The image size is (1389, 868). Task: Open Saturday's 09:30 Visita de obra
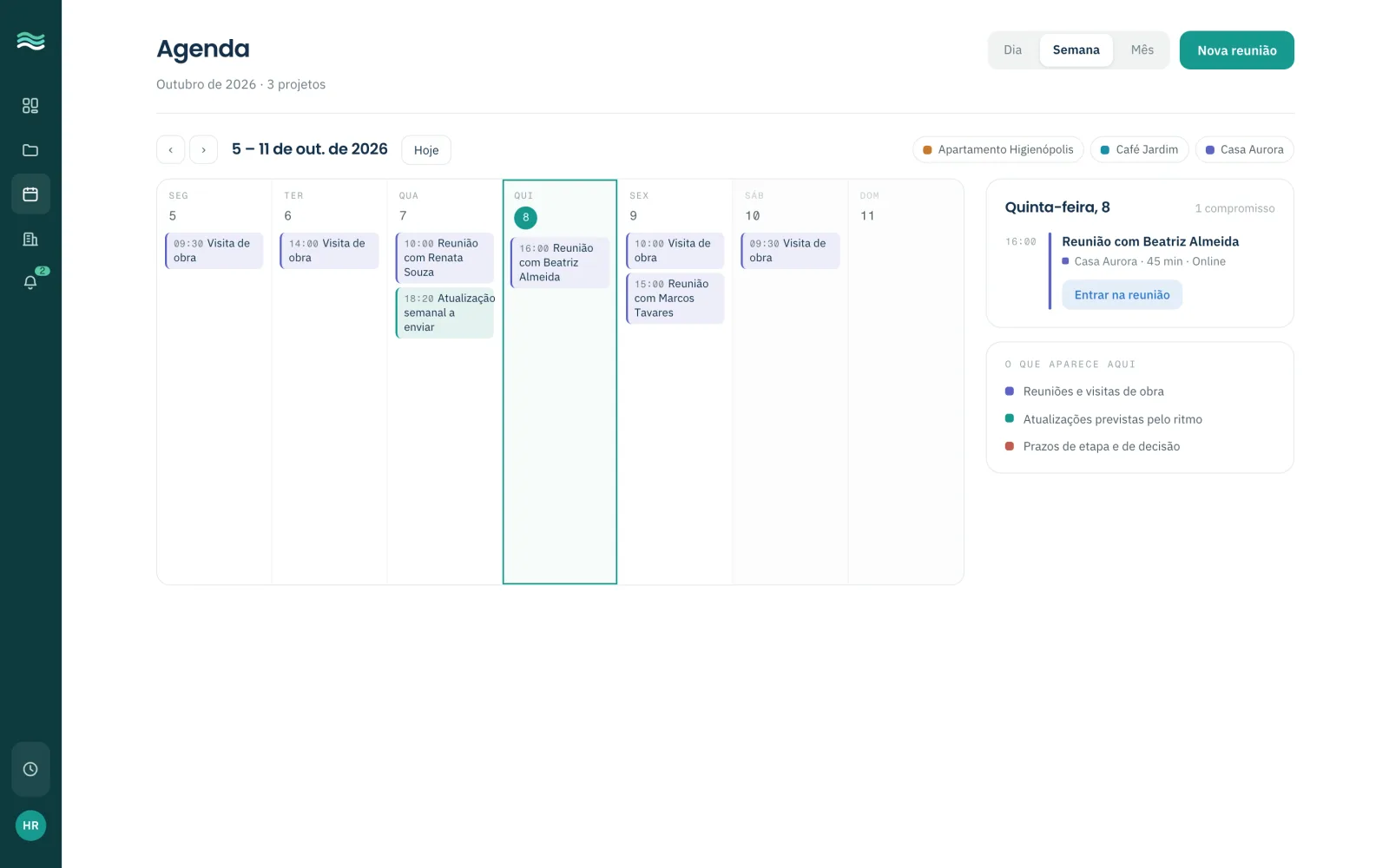click(790, 251)
